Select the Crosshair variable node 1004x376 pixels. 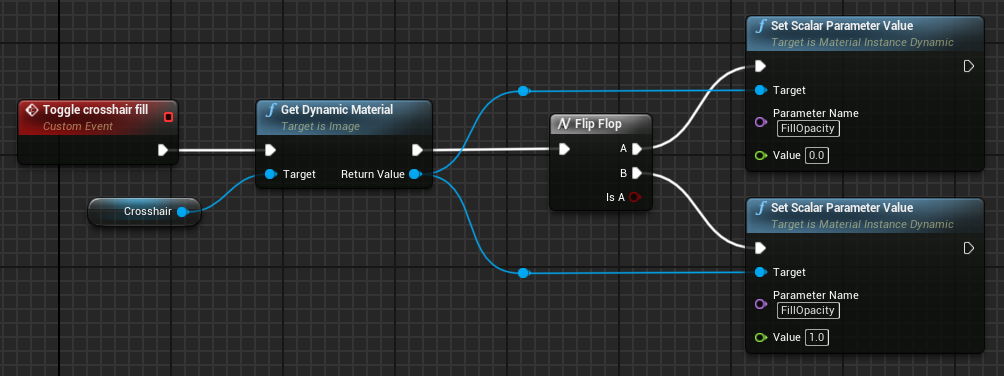pos(145,211)
